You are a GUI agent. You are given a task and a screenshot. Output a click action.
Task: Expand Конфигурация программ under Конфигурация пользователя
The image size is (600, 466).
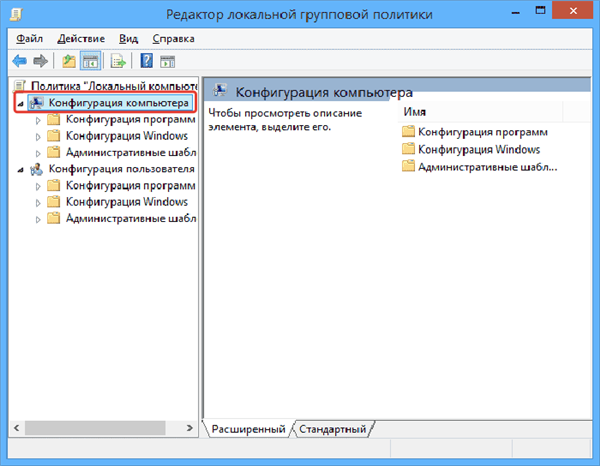coord(38,186)
